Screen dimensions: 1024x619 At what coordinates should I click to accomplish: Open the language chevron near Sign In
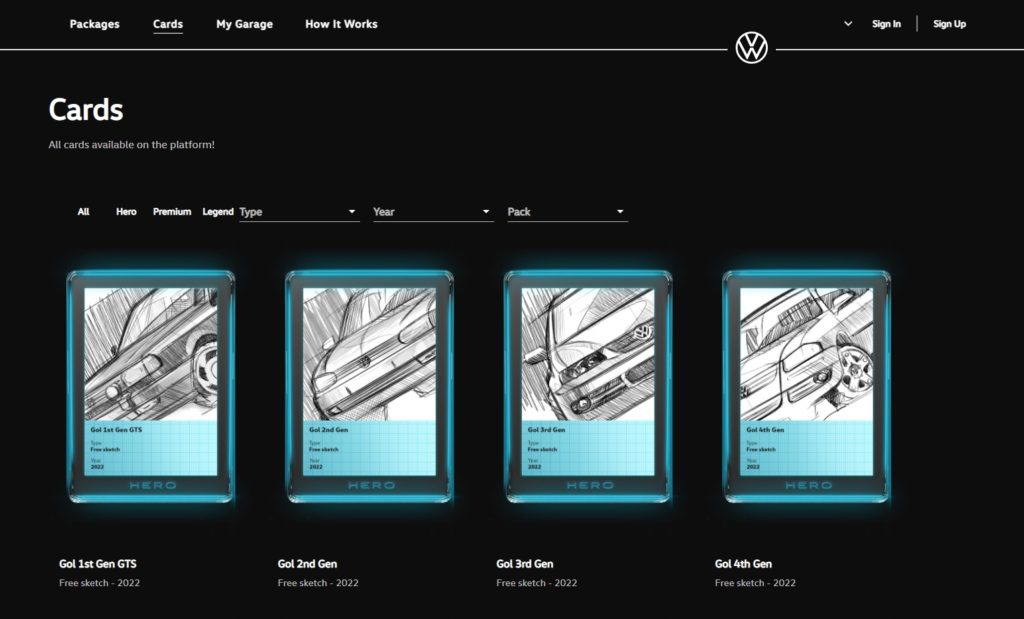[x=846, y=22]
